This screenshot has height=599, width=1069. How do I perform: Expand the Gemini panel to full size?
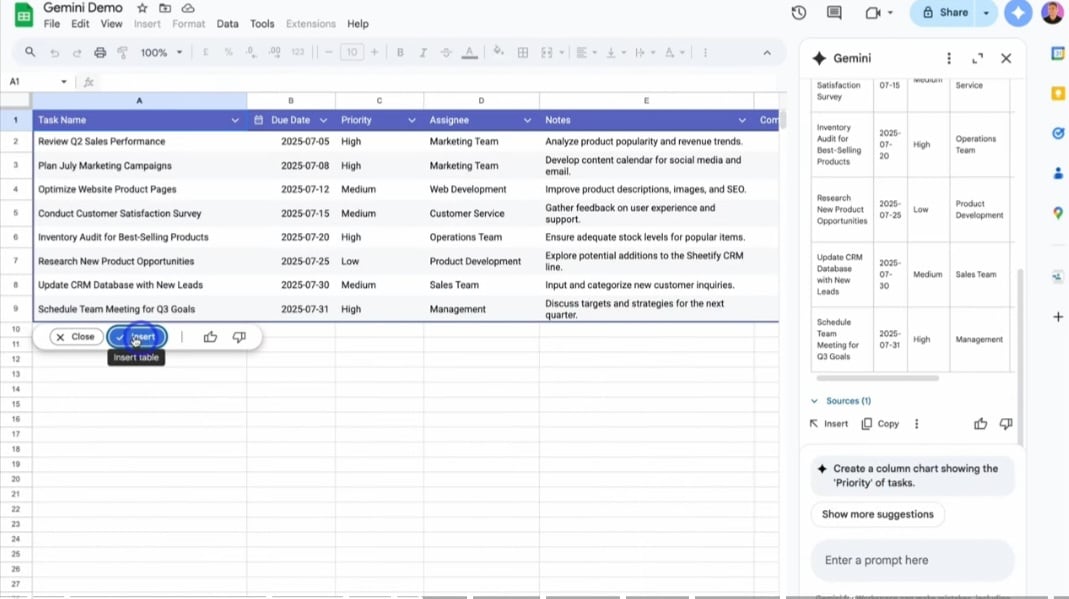pos(978,59)
